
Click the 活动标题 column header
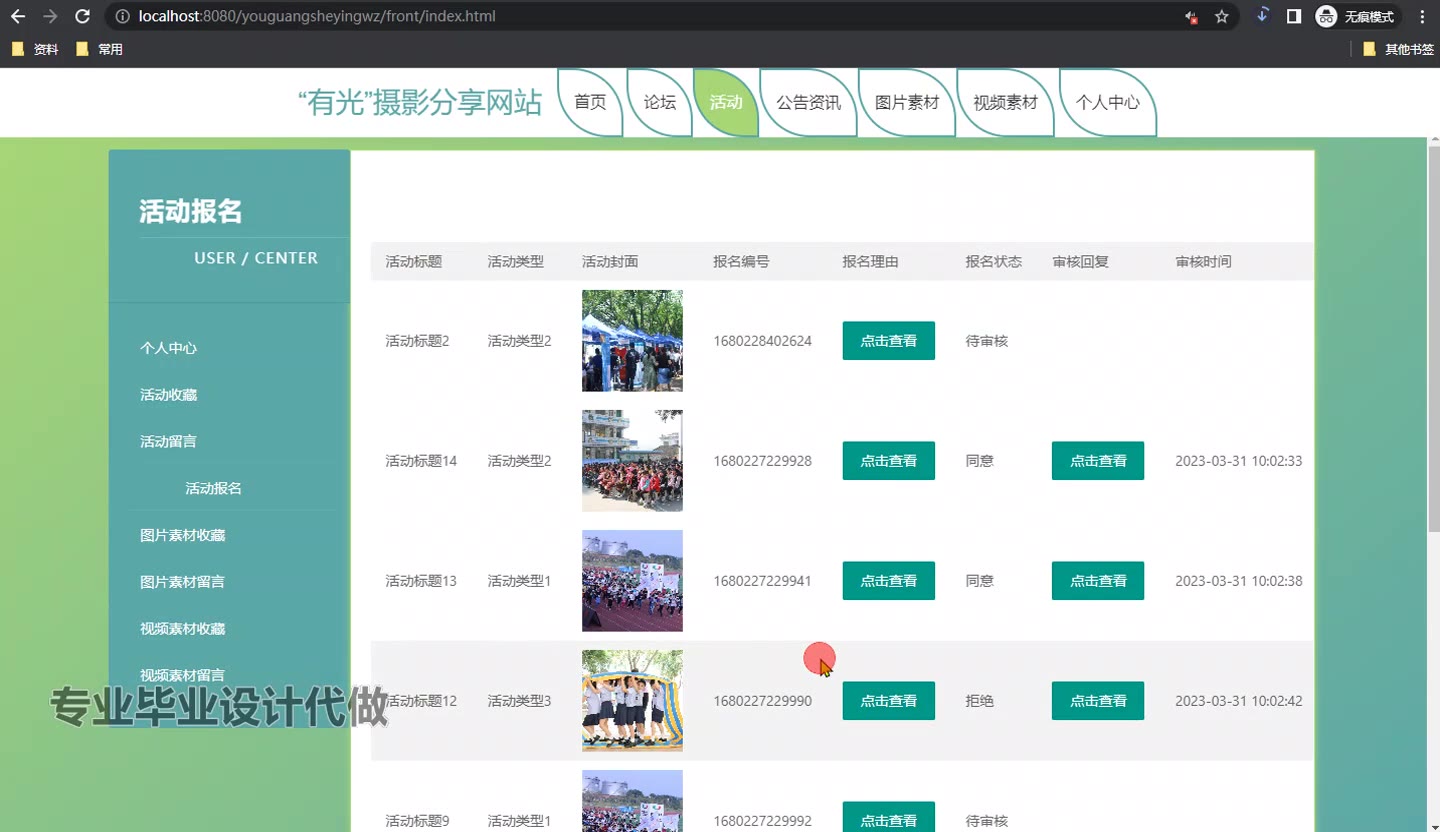pos(414,262)
